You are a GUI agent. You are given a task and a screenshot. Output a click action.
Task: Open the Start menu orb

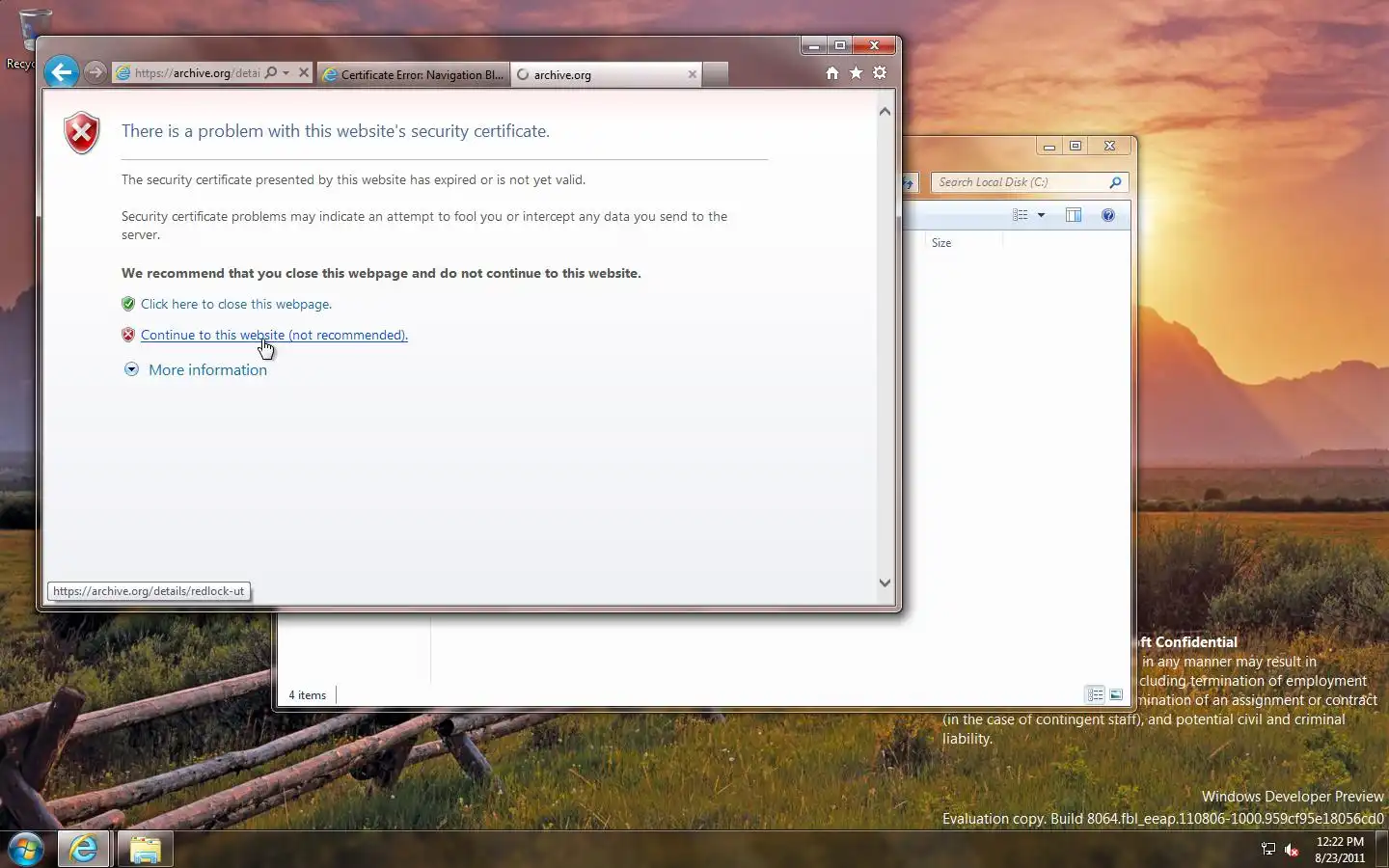tap(26, 850)
